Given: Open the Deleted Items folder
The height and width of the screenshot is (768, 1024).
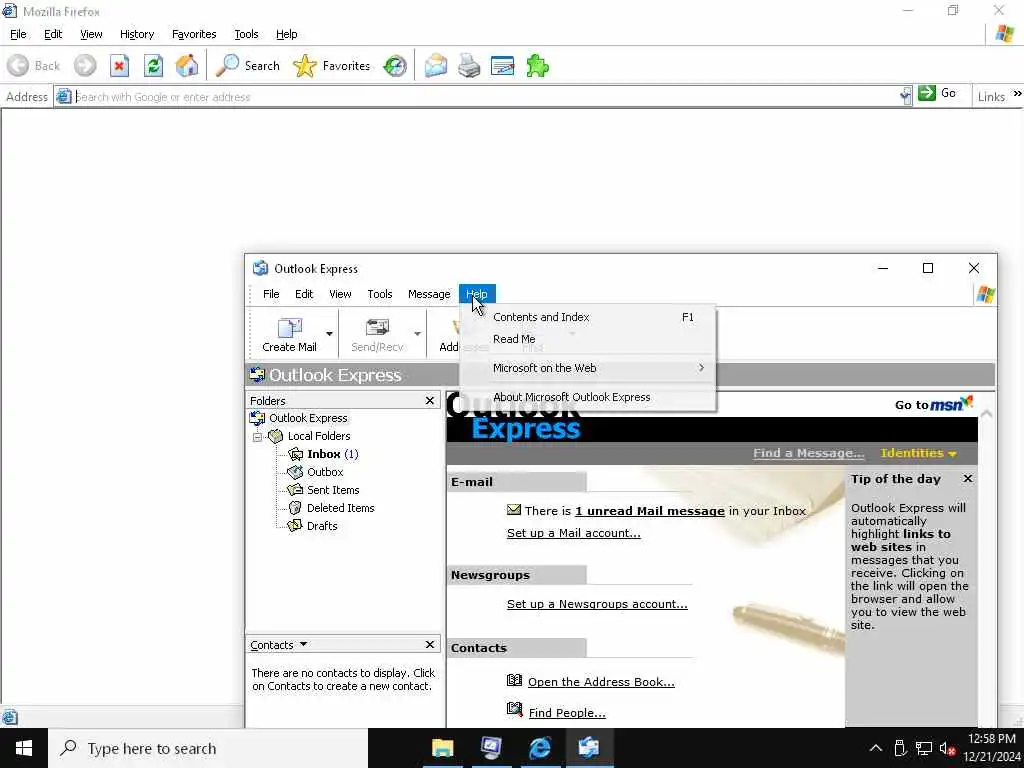Looking at the screenshot, I should [x=340, y=507].
